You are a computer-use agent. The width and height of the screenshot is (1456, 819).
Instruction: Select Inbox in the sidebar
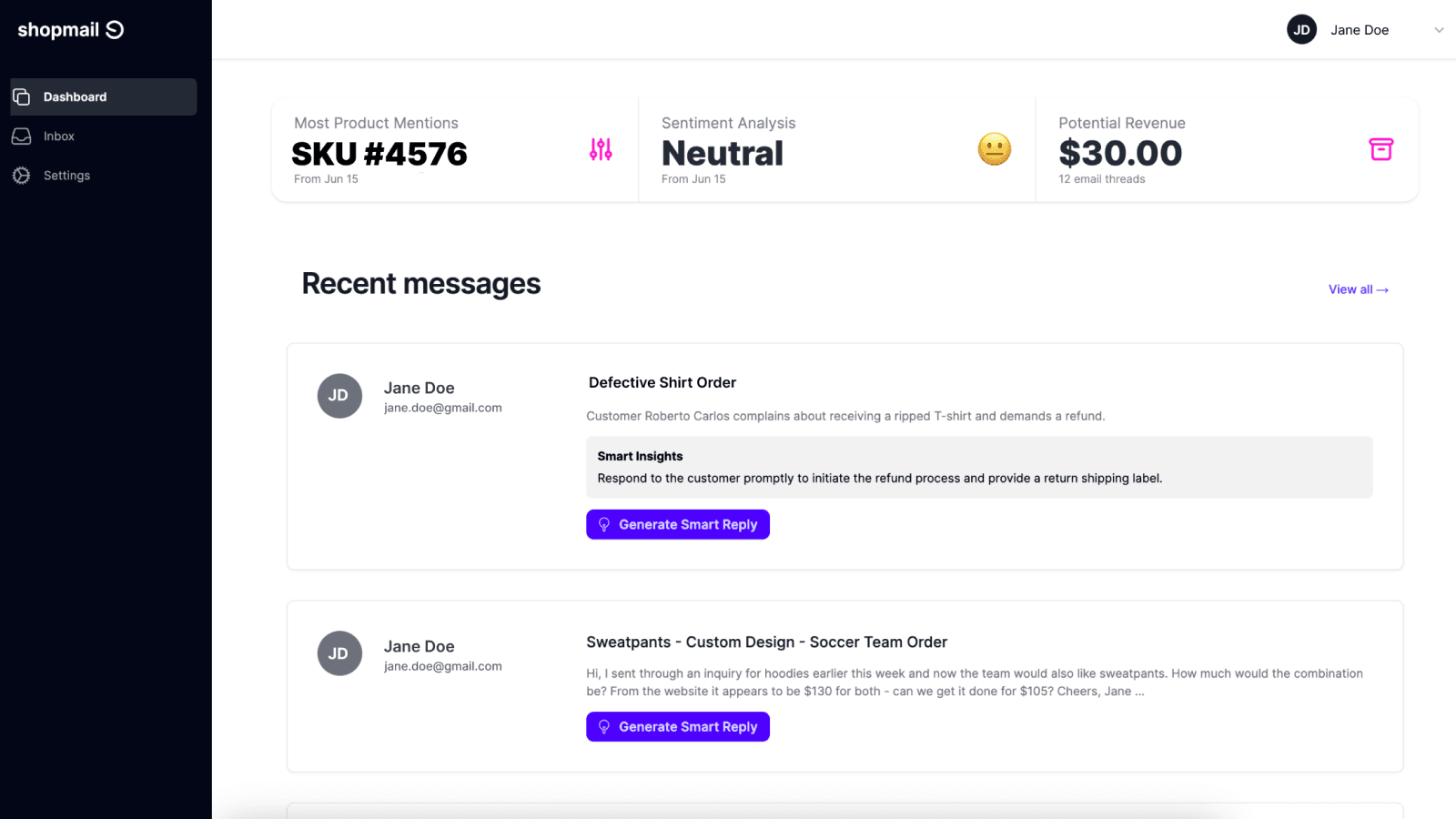click(58, 136)
